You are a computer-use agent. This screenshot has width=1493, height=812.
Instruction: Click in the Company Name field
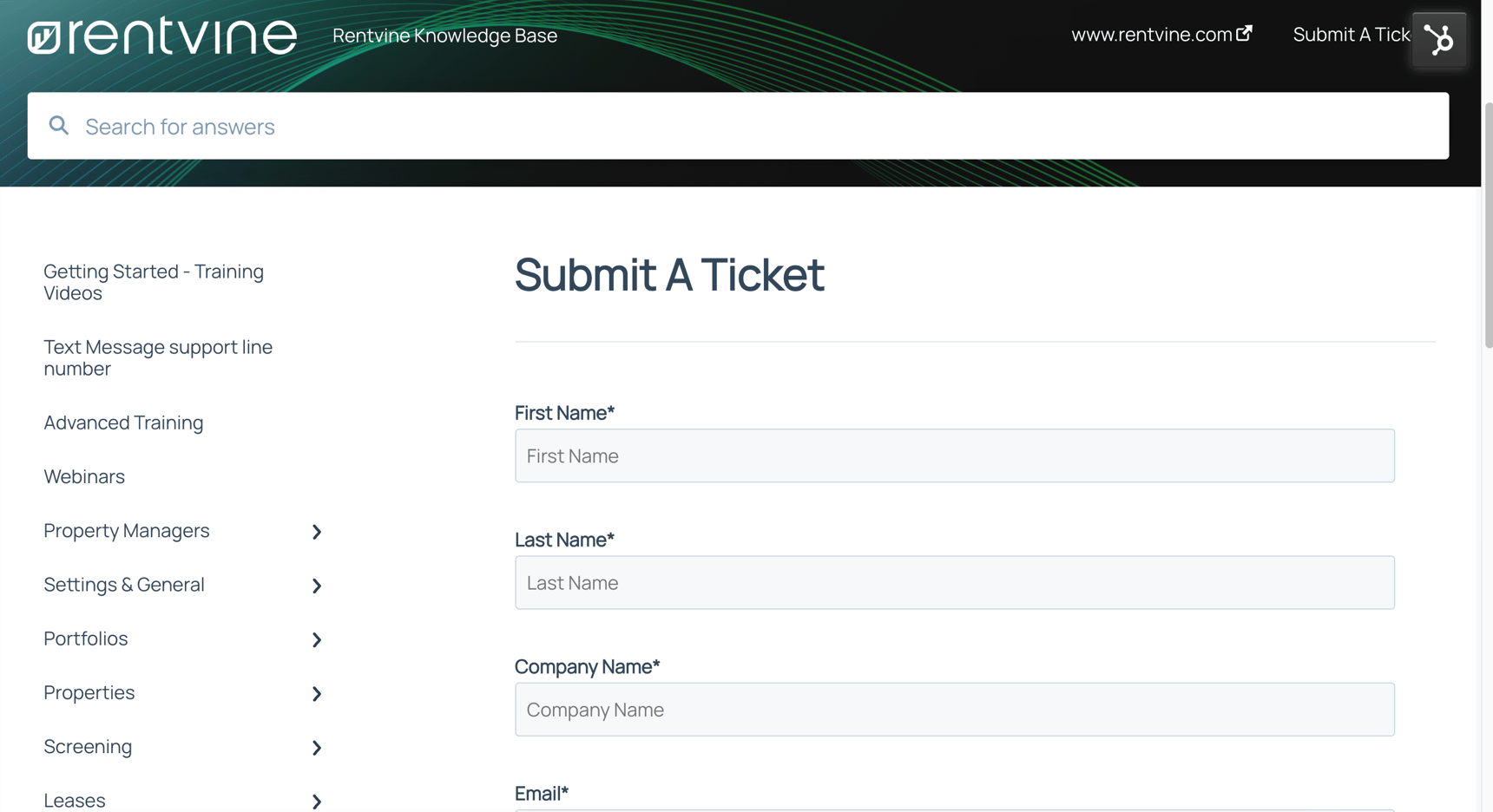tap(953, 709)
